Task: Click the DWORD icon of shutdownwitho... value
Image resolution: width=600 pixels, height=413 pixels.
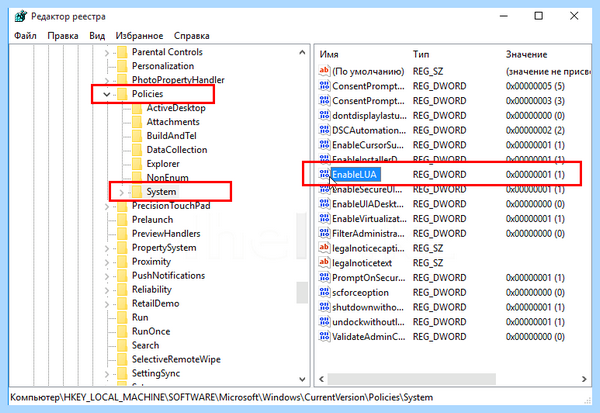Action: pyautogui.click(x=324, y=307)
